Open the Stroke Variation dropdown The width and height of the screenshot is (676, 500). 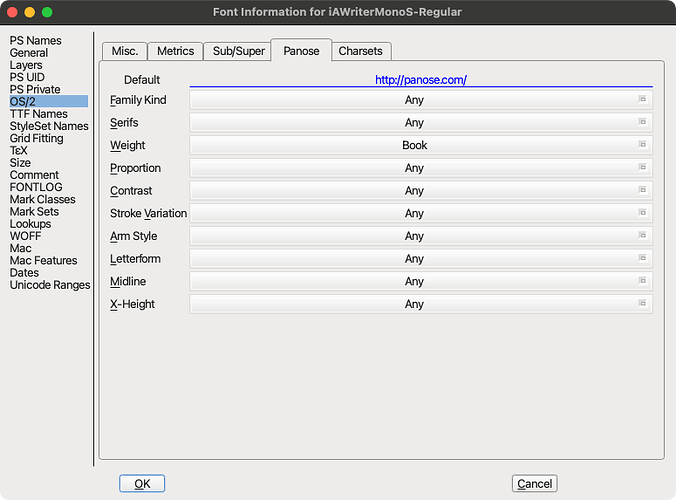(x=421, y=213)
